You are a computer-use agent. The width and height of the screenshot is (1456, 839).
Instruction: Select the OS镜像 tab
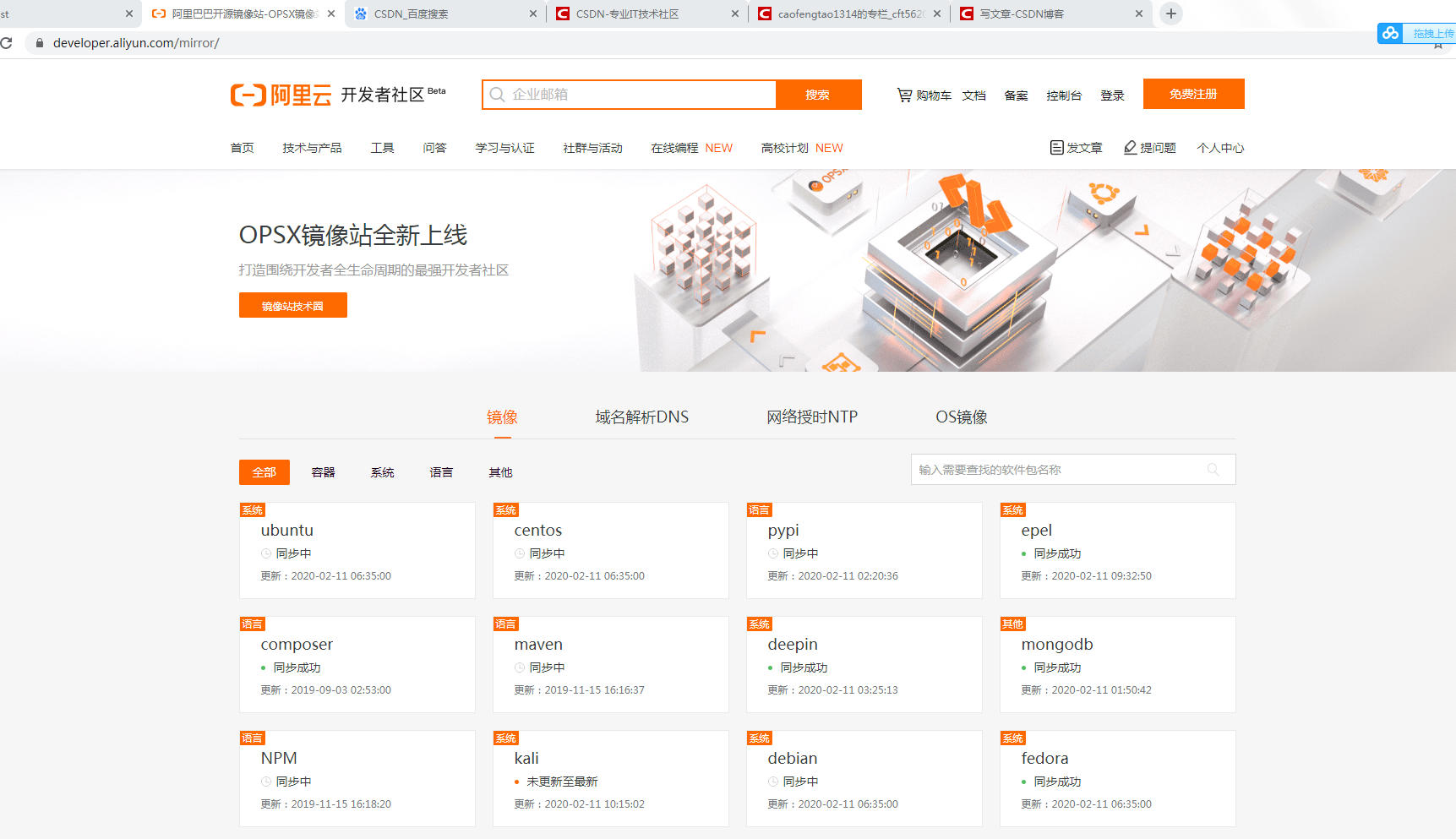click(961, 417)
